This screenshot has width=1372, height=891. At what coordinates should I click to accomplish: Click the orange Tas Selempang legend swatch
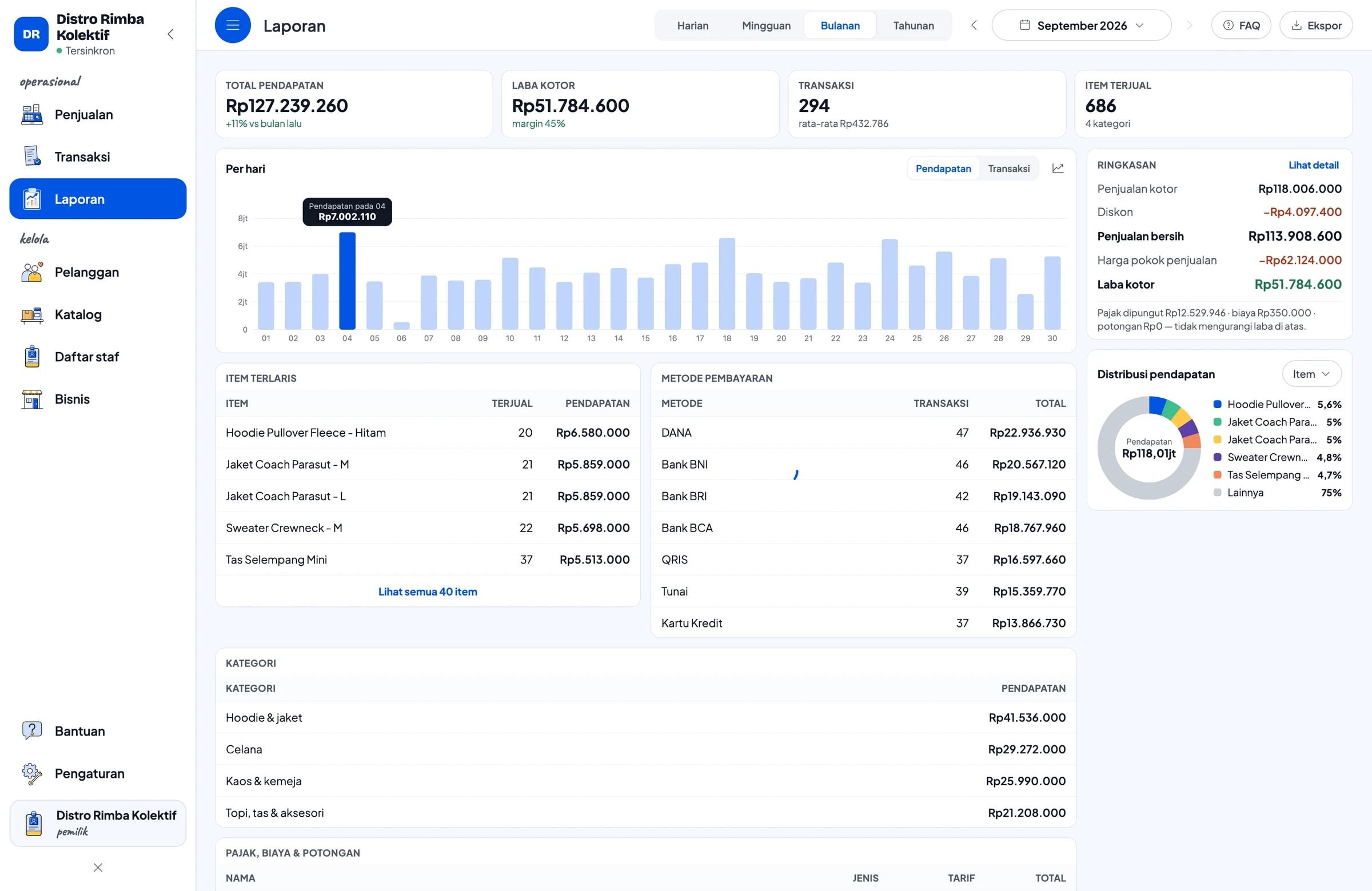pos(1218,475)
